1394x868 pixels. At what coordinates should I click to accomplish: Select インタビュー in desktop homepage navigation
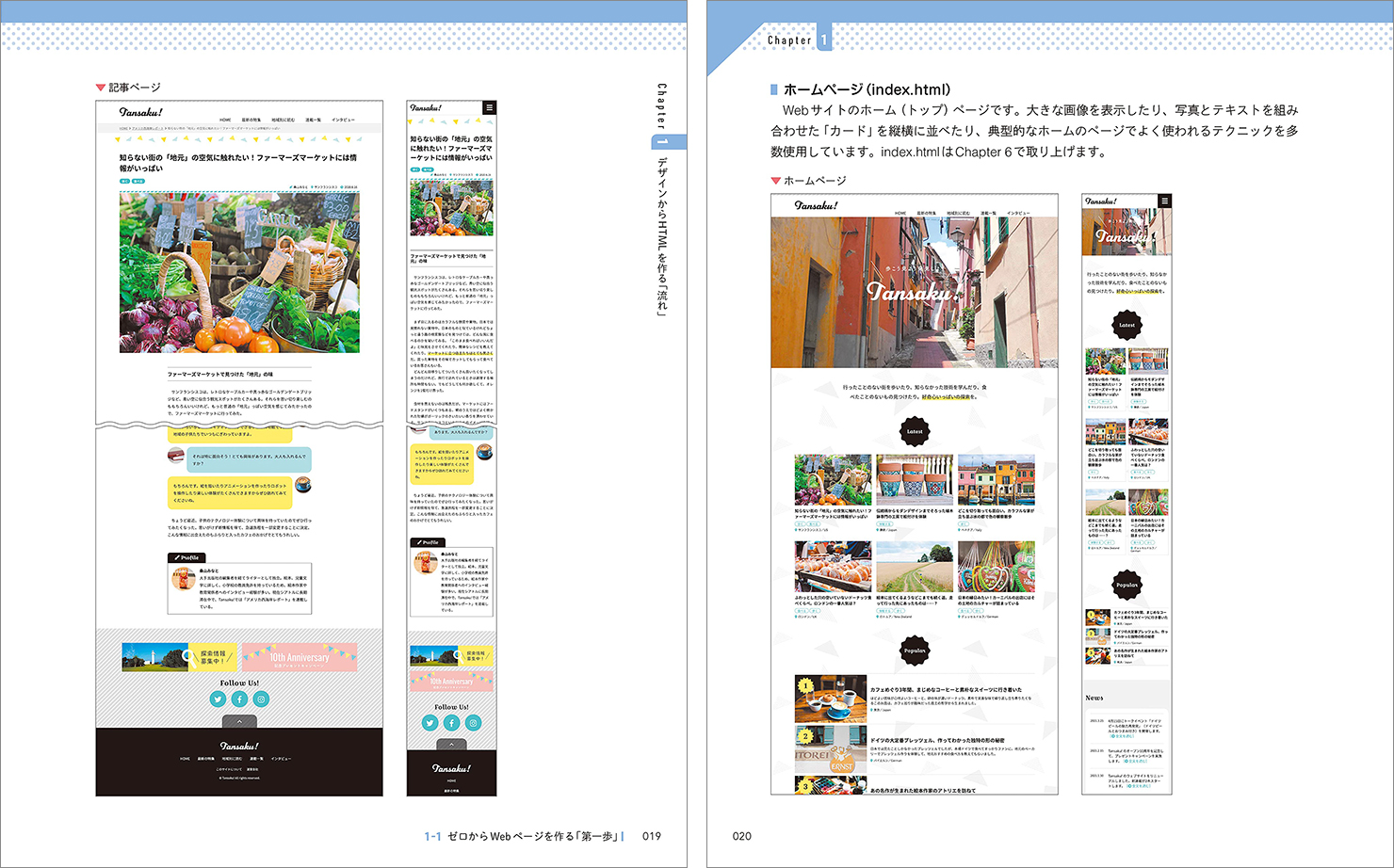click(1018, 214)
